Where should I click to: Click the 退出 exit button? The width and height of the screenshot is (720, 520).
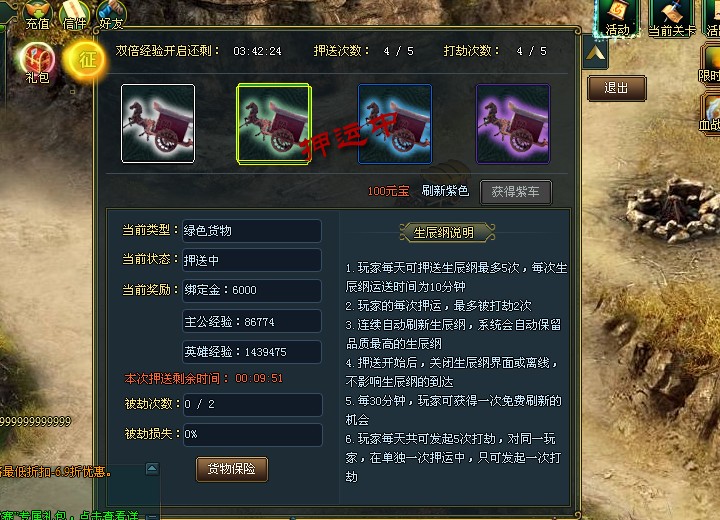pos(616,88)
